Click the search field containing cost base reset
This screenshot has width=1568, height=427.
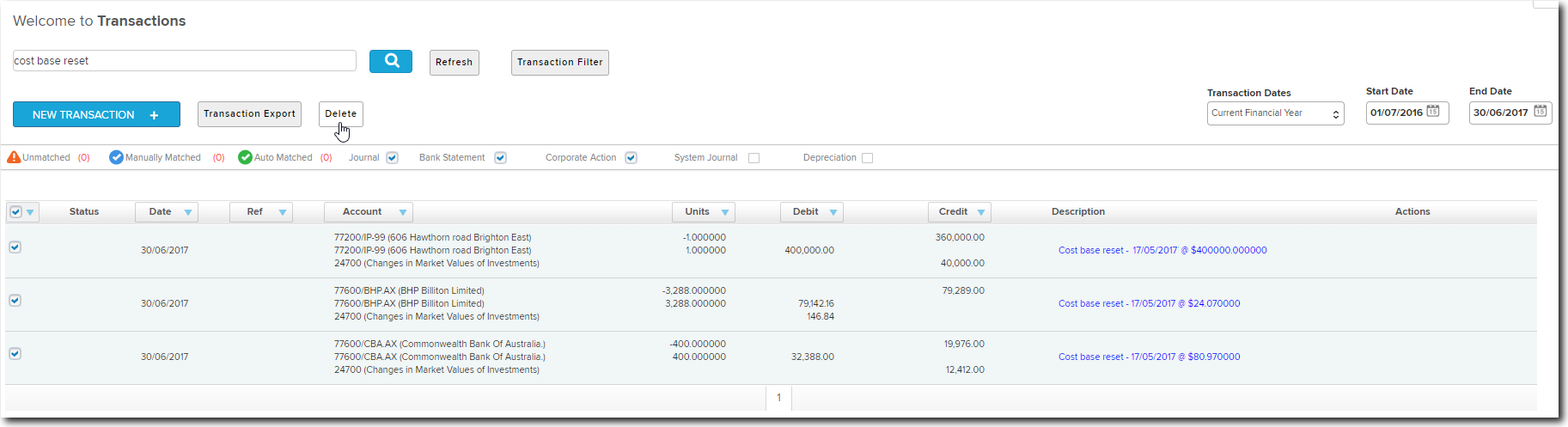point(184,61)
